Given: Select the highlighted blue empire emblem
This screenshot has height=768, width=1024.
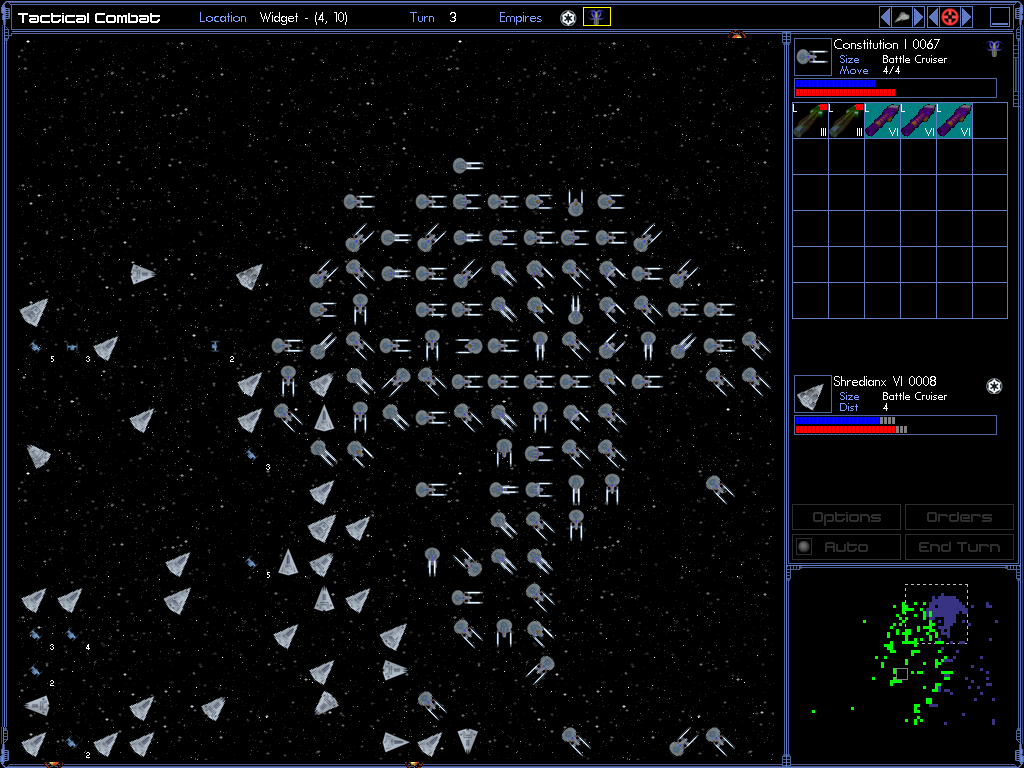Looking at the screenshot, I should tap(597, 17).
